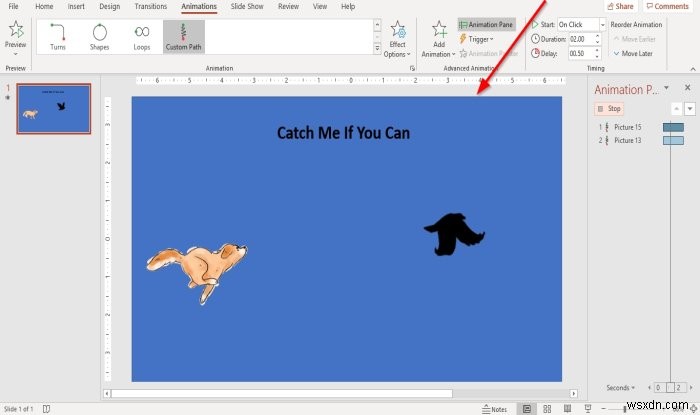Select Picture 15 animation entry
700x415 pixels.
tap(627, 127)
